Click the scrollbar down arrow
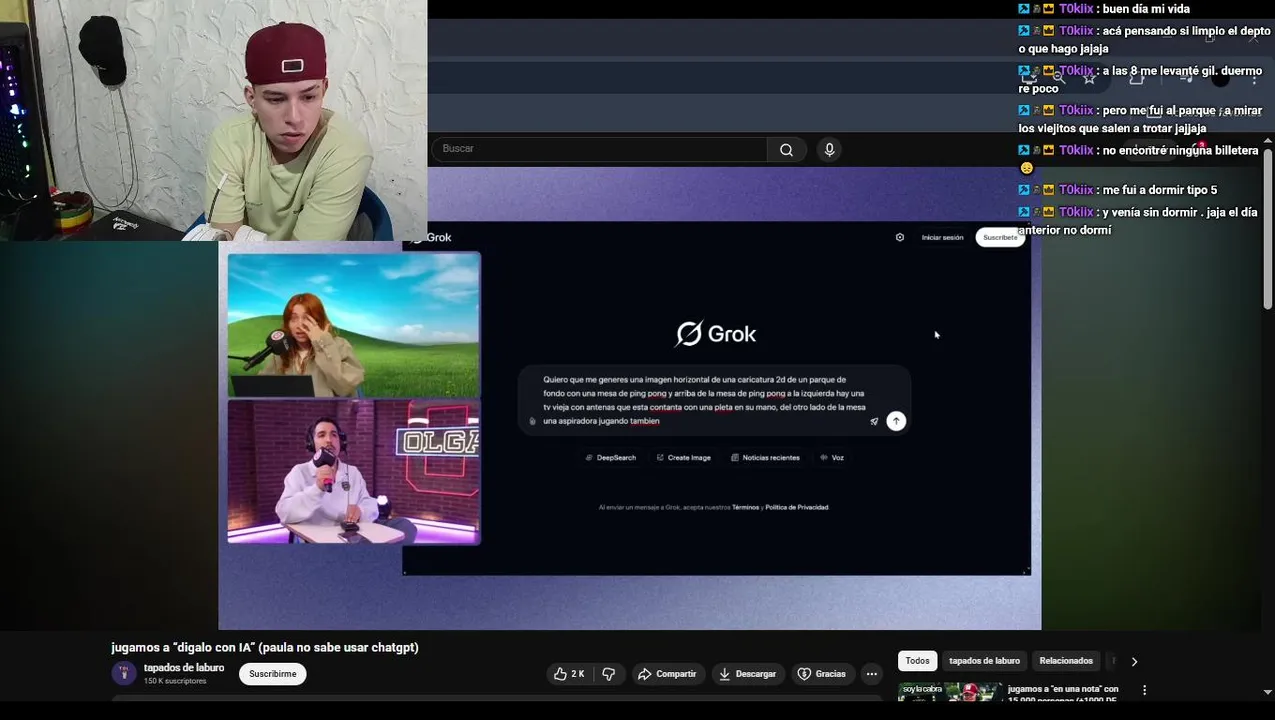1275x720 pixels. [x=1268, y=691]
